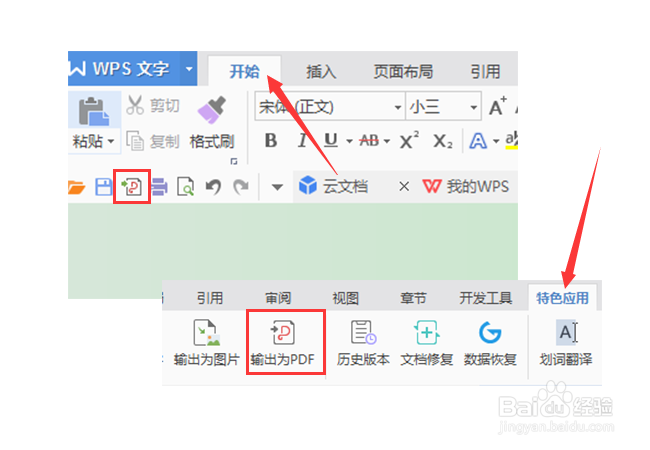The width and height of the screenshot is (650, 450).
Task: Click the yellow text highlight color icon
Action: point(512,140)
